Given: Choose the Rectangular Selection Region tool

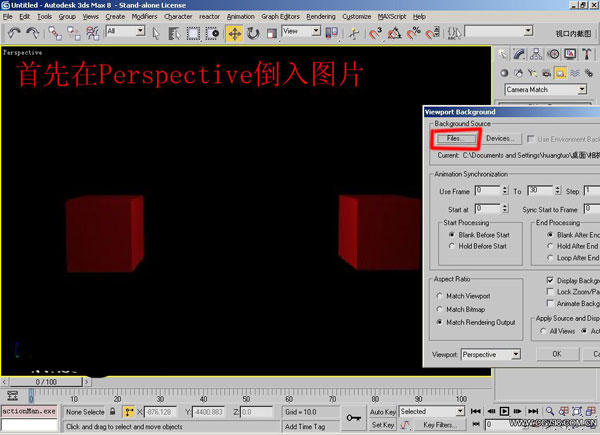Looking at the screenshot, I should coord(193,33).
